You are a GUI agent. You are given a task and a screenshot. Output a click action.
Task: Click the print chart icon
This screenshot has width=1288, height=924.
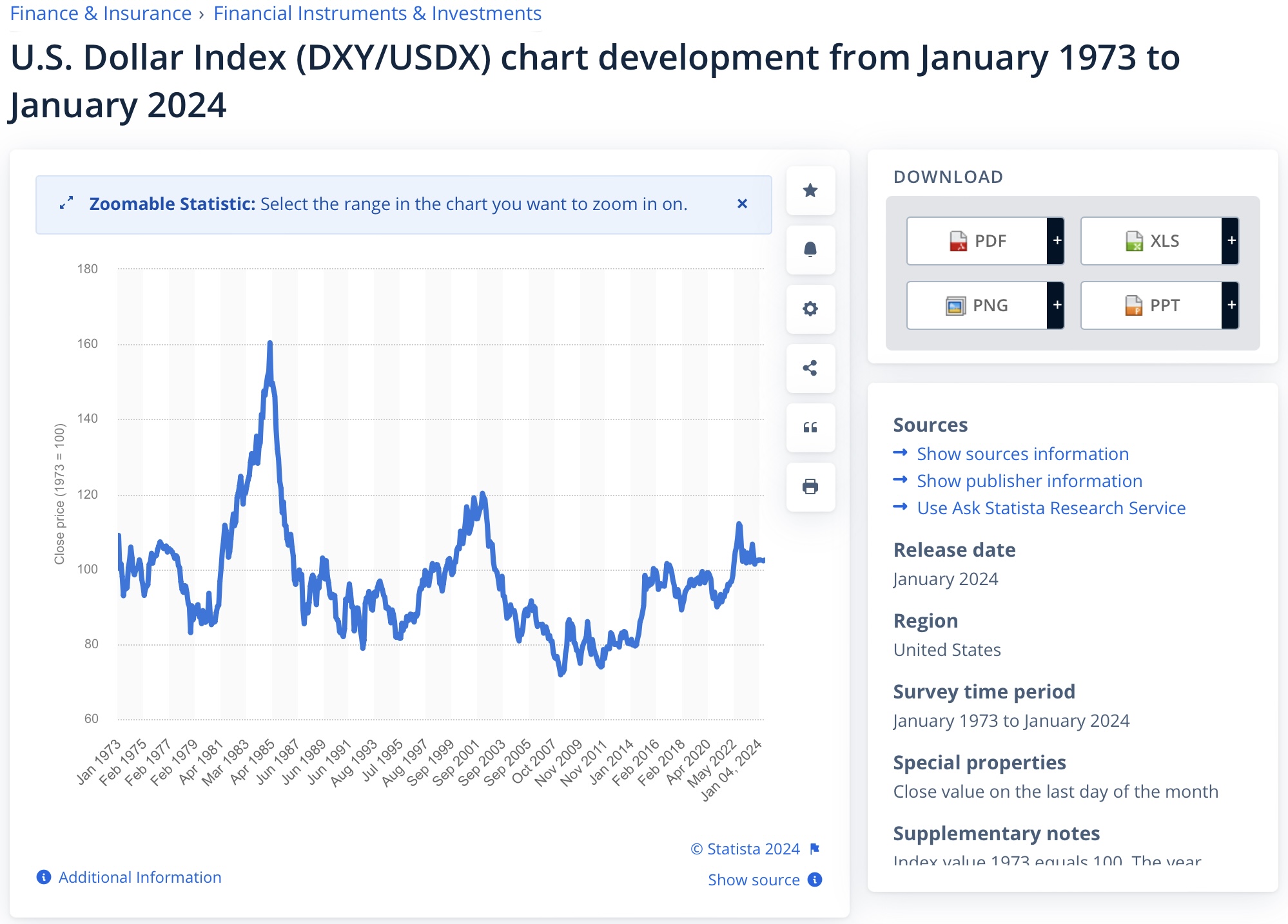tap(810, 486)
